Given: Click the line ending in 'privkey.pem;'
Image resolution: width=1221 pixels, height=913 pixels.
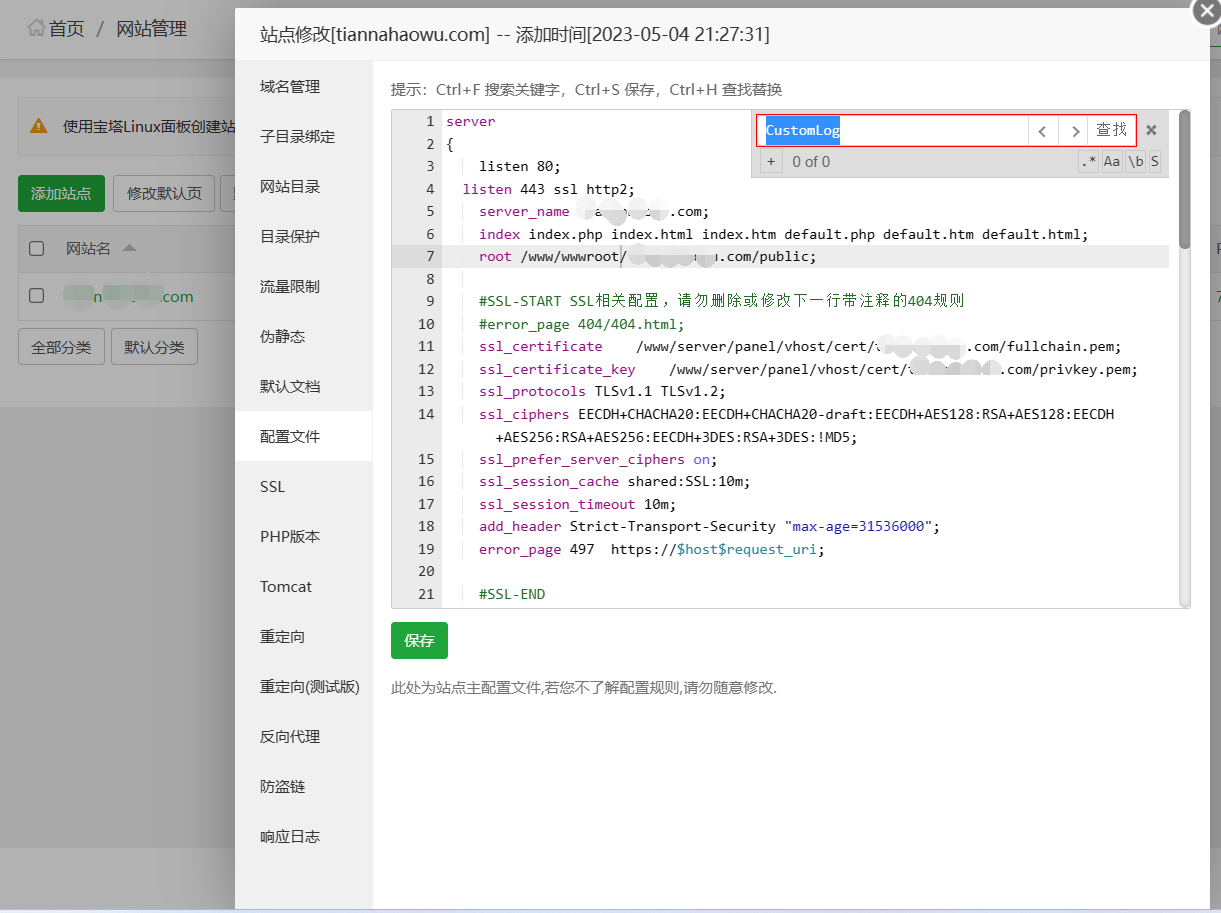Looking at the screenshot, I should (x=808, y=369).
